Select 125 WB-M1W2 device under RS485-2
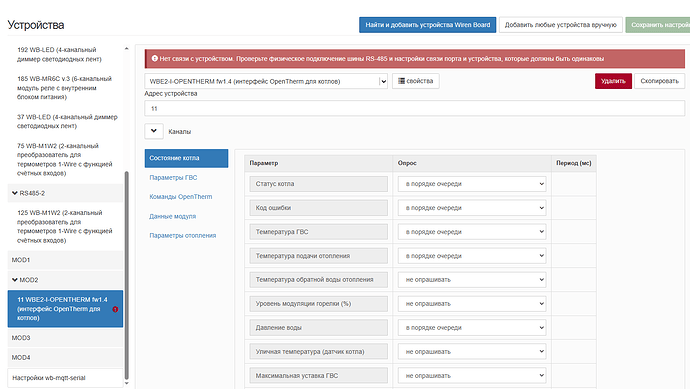Viewport: 690px width, 389px height. pos(65,227)
